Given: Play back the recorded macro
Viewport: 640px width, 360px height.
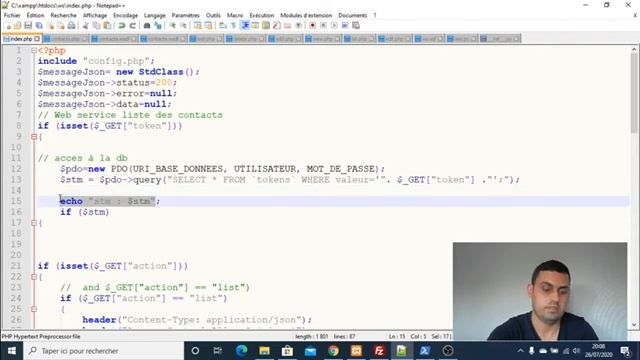Looking at the screenshot, I should 334,26.
